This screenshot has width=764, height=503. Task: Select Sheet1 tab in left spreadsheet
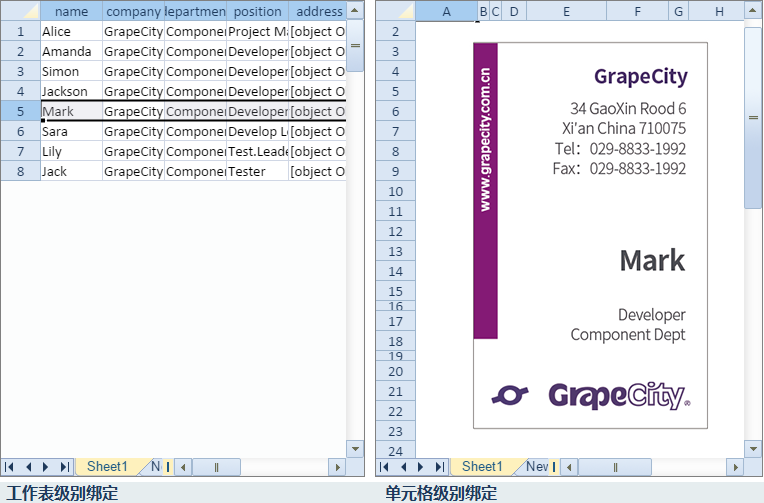107,467
